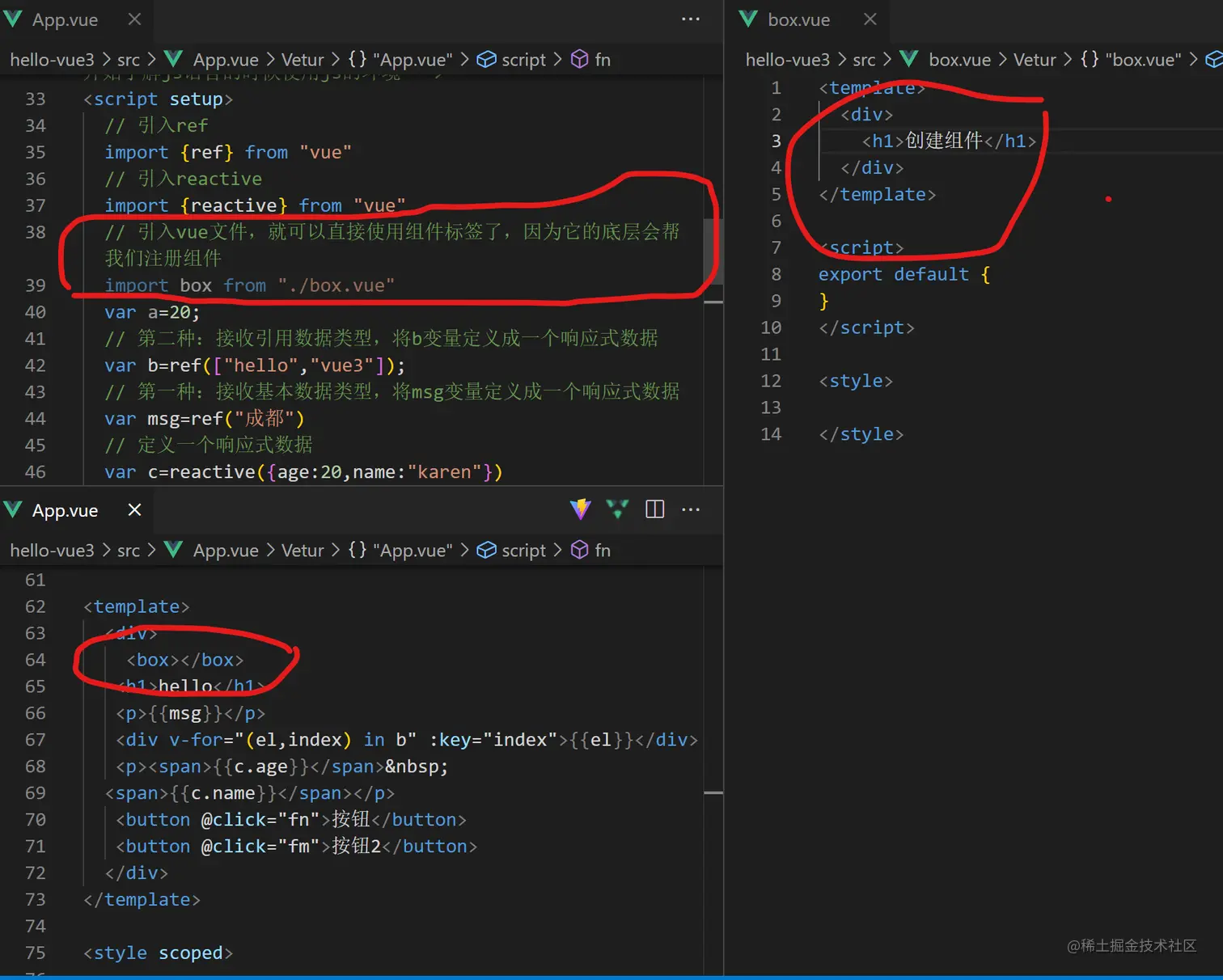Click the 'var b=ref(["hello","vue3"]);' line
The image size is (1223, 980).
point(255,365)
